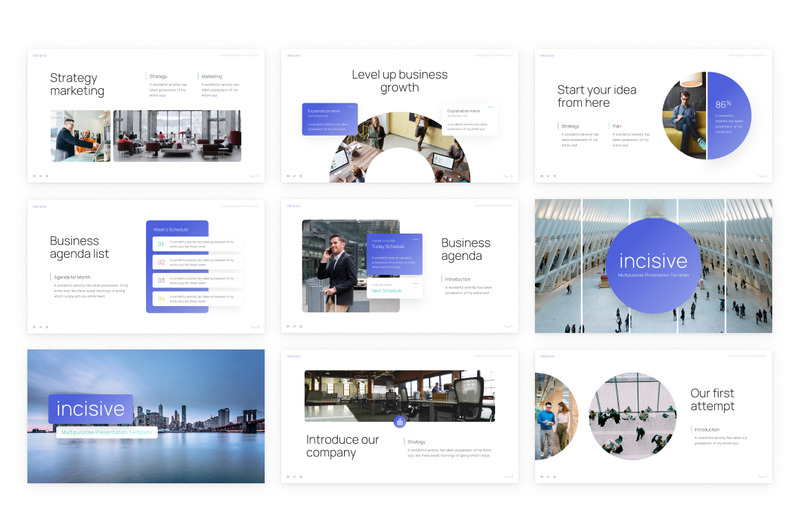Click the 'Business agenda list' heading
The width and height of the screenshot is (800, 532).
pyautogui.click(x=79, y=247)
